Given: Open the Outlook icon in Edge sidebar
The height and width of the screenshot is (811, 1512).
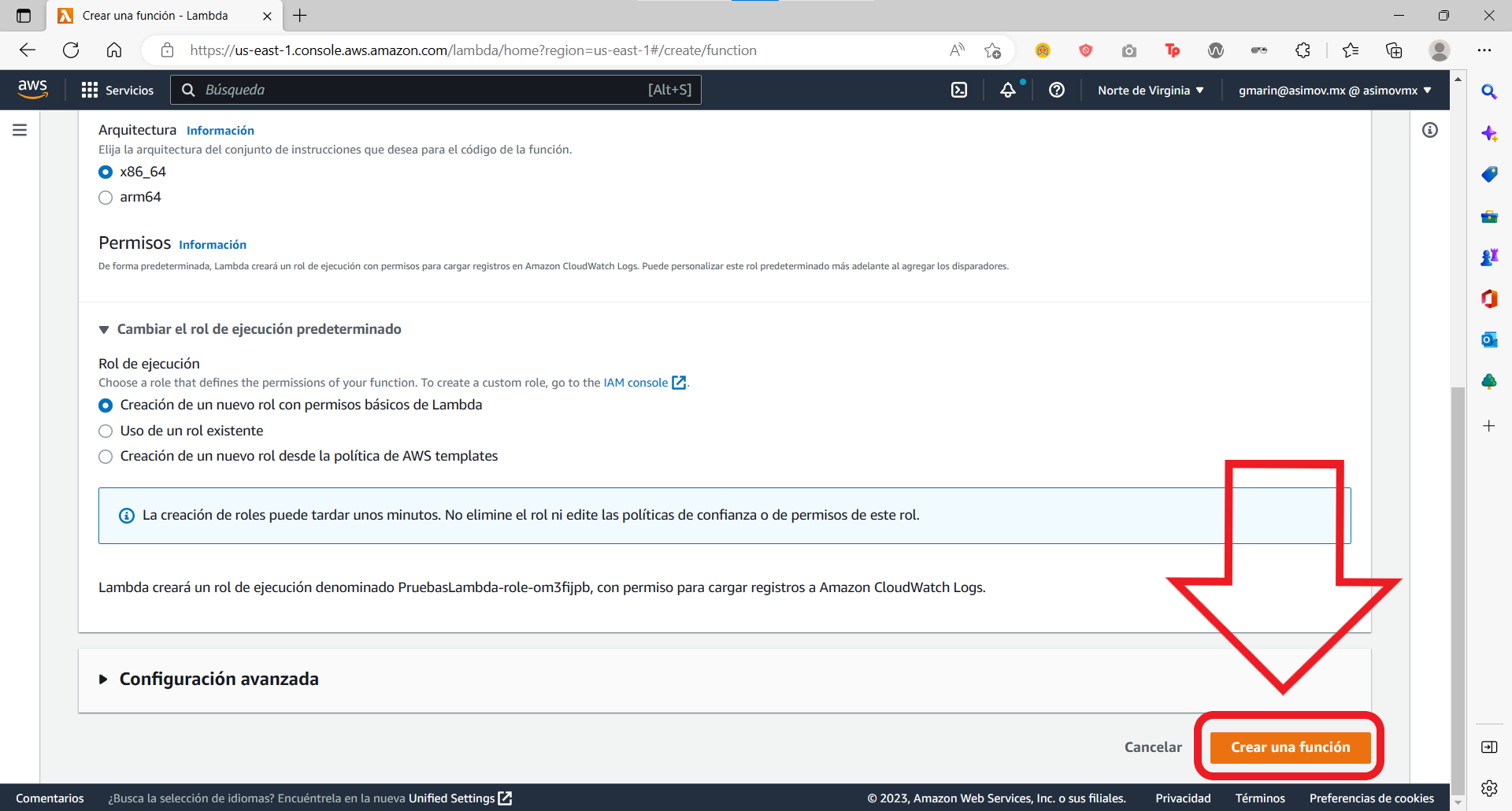Looking at the screenshot, I should [x=1489, y=339].
